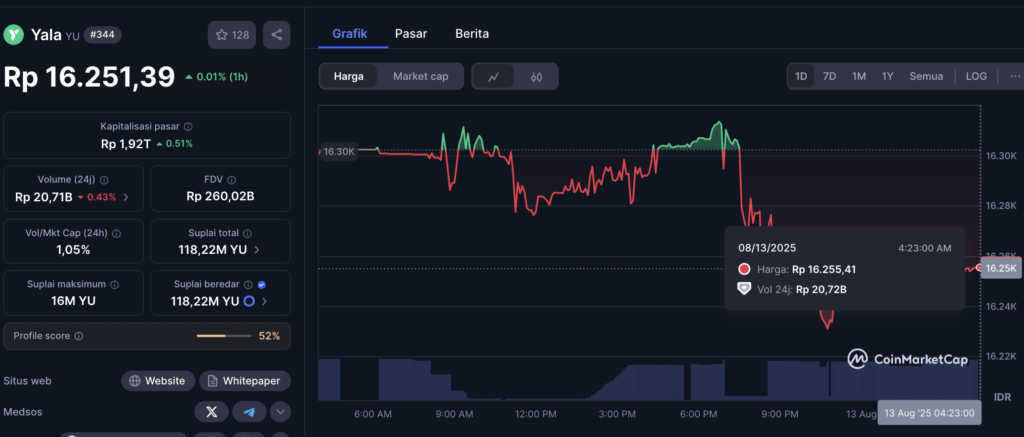The image size is (1024, 437).
Task: Show info tooltip for FDV
Action: [232, 180]
